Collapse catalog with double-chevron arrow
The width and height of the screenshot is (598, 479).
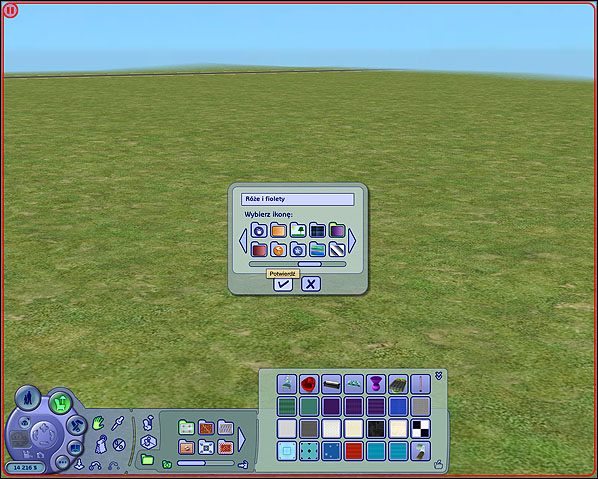pyautogui.click(x=439, y=376)
